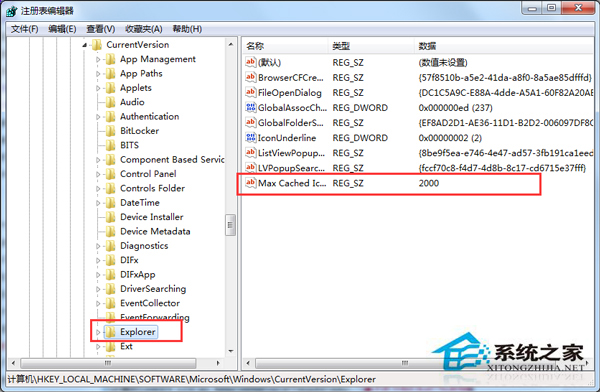Expand the Diagnostics key arrow
The image size is (600, 392).
pyautogui.click(x=98, y=246)
